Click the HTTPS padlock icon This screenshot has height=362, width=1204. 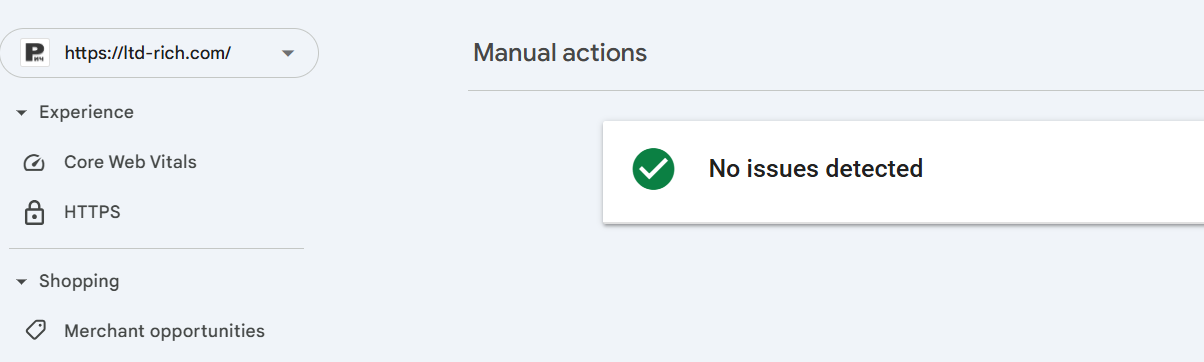click(x=35, y=212)
